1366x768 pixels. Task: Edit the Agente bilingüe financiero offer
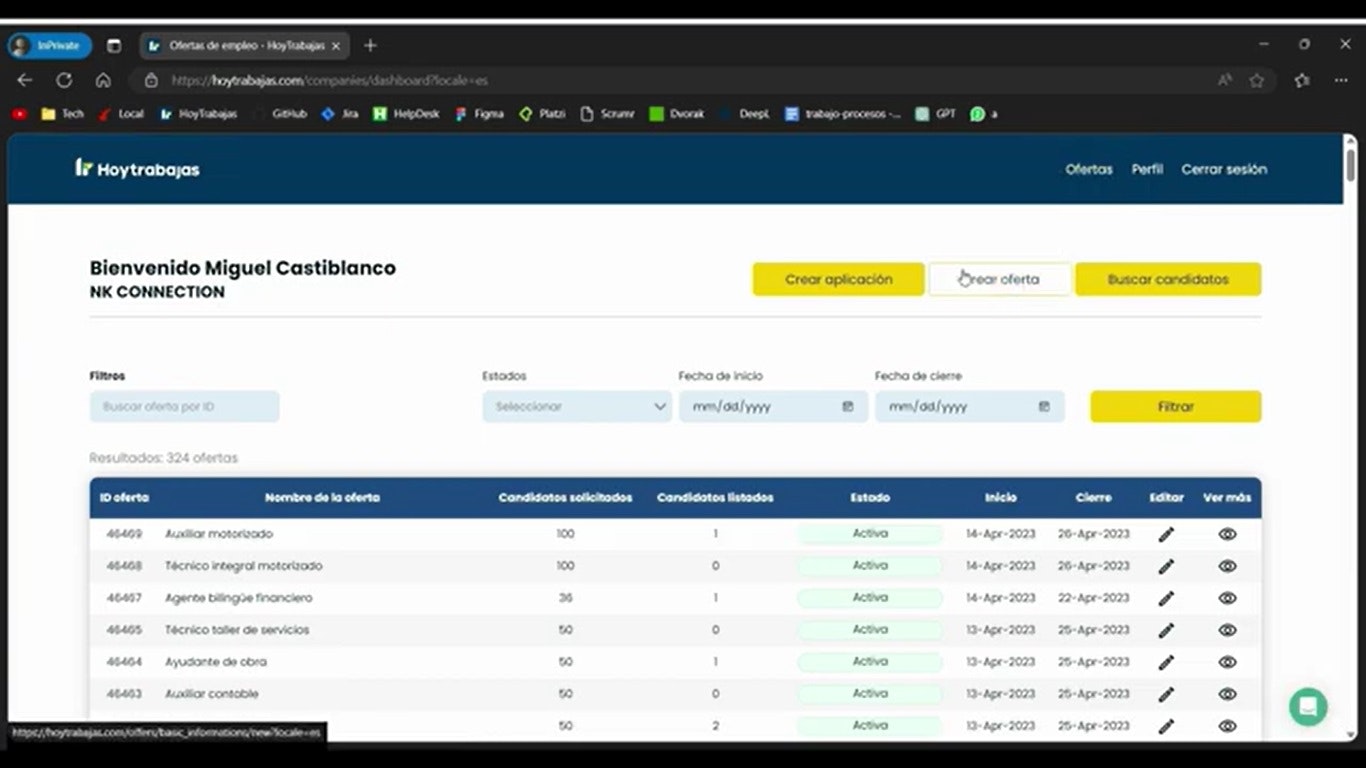pos(1166,599)
